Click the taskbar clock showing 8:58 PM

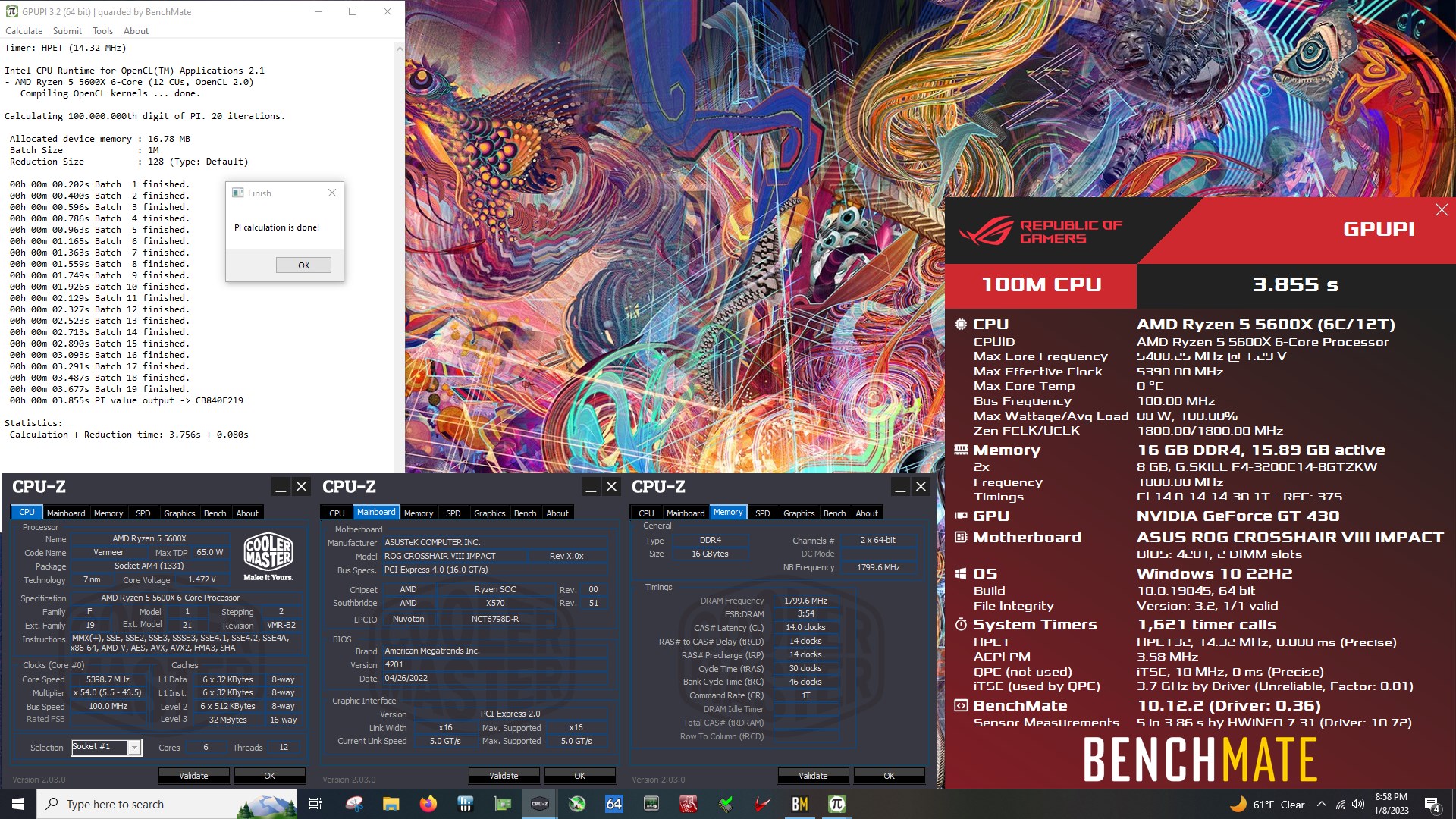[x=1391, y=804]
